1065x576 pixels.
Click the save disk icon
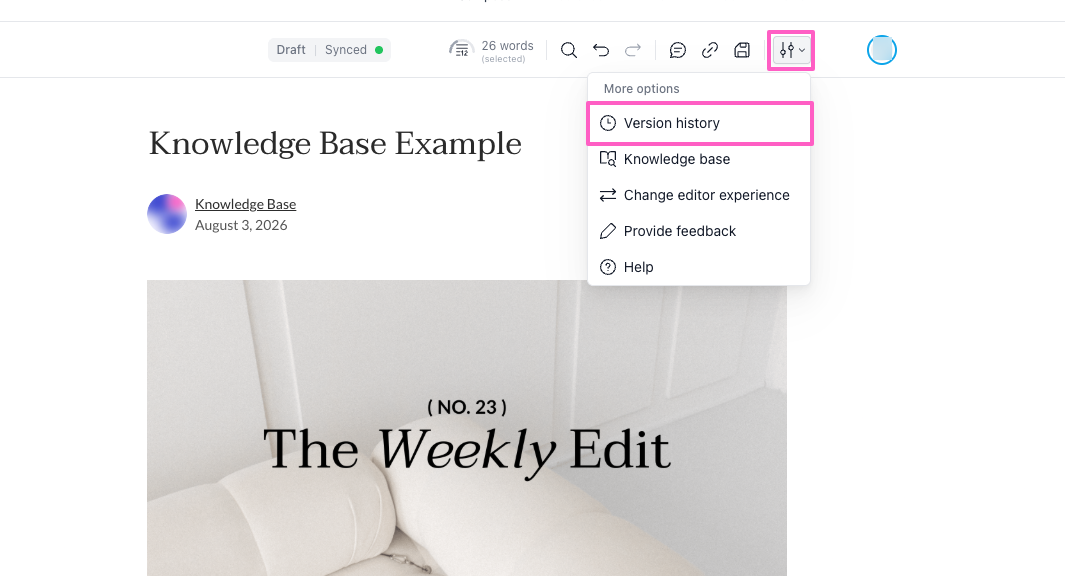(742, 50)
